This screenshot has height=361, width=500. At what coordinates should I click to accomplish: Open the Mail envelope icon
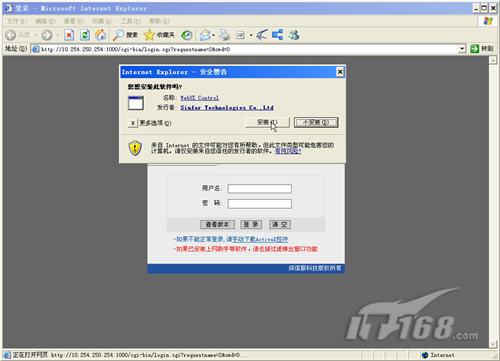(x=205, y=35)
